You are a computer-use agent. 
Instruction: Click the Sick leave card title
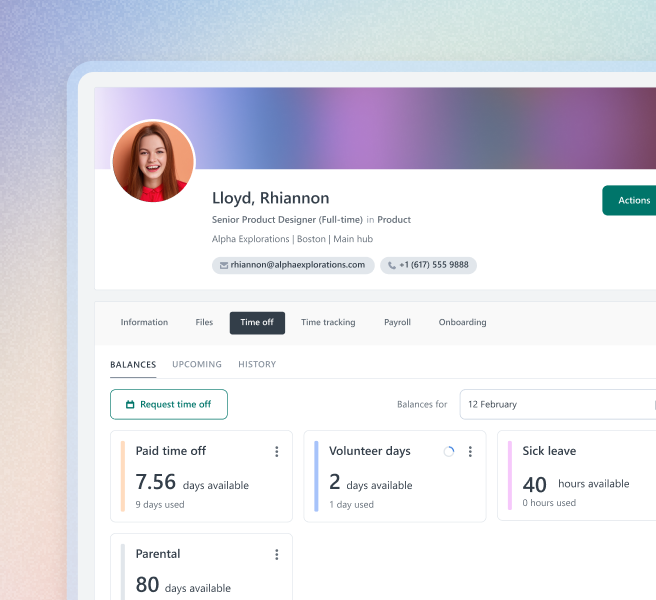coord(549,451)
